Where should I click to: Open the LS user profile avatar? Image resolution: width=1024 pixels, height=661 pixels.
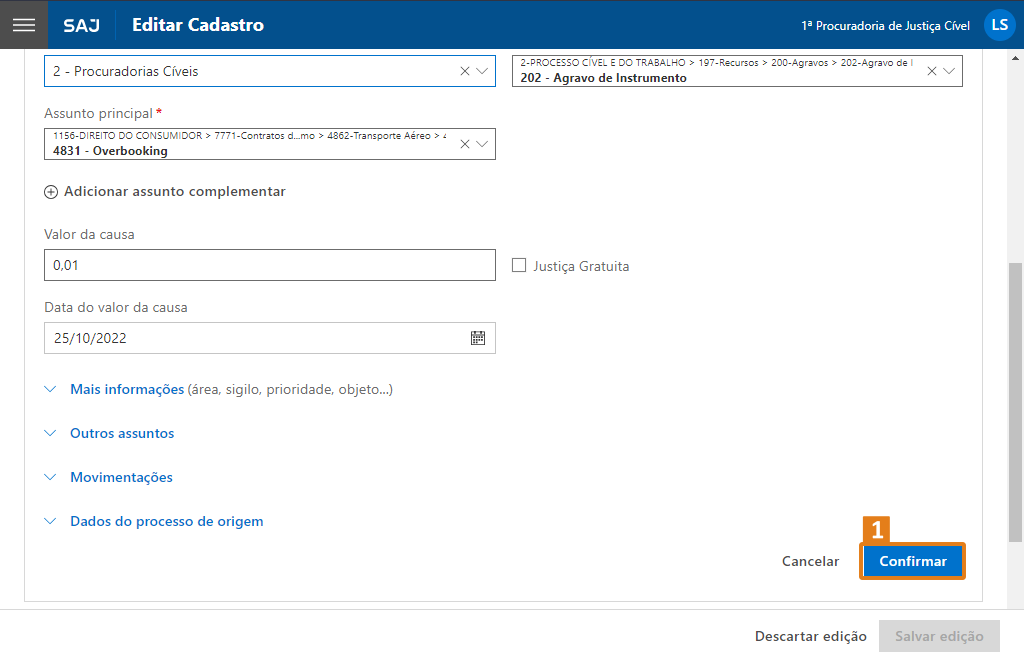999,25
